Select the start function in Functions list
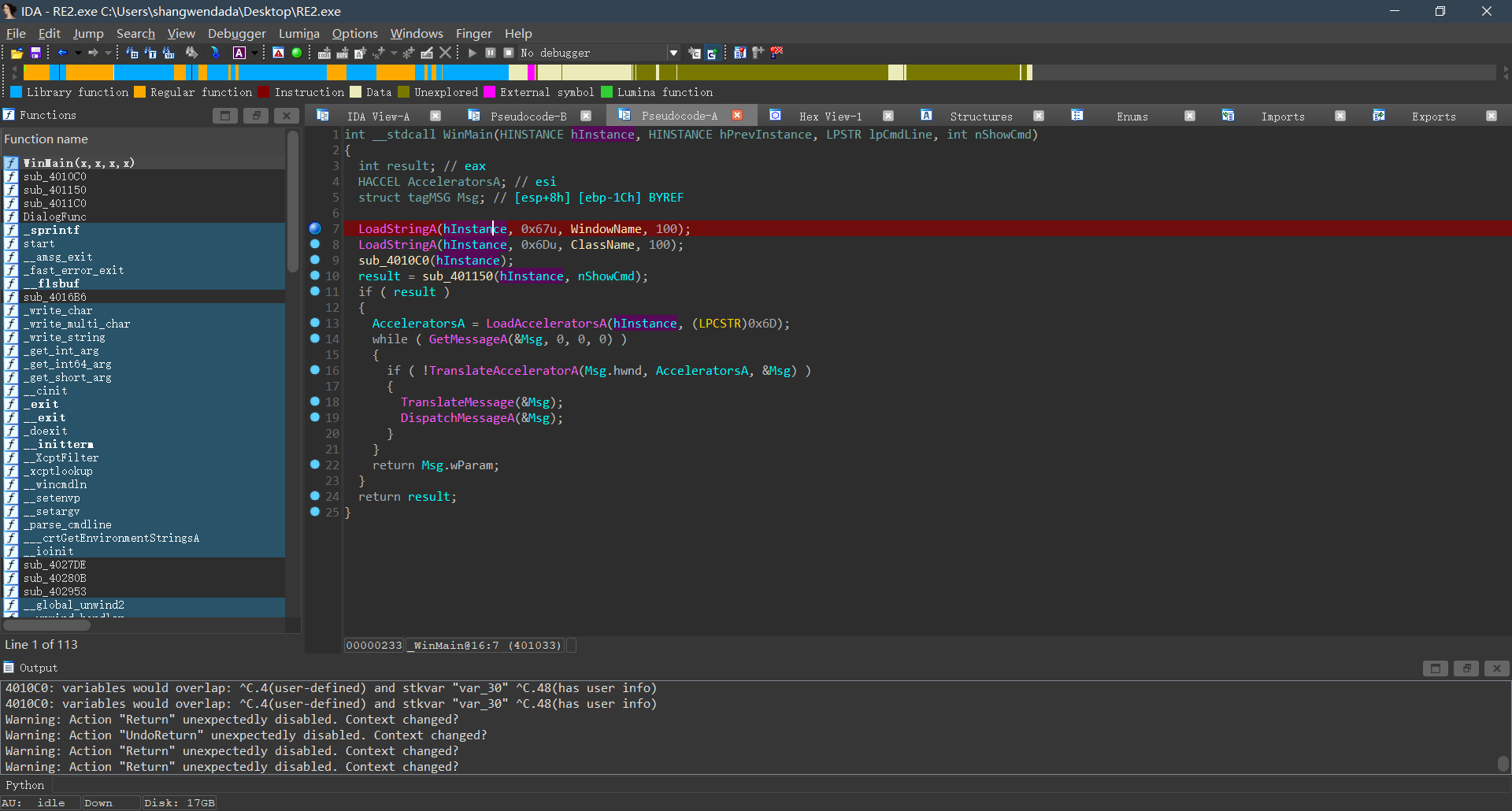Screen dimensions: 1512x811 pyautogui.click(x=39, y=243)
